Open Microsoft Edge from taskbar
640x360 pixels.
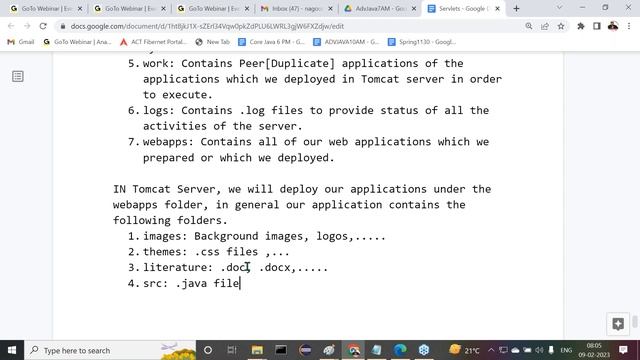pos(400,350)
